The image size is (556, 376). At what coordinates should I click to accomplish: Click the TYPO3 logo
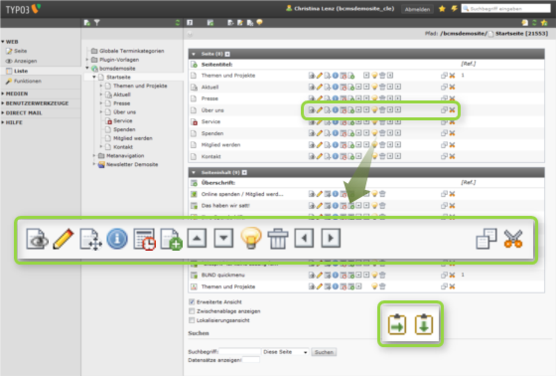point(23,9)
